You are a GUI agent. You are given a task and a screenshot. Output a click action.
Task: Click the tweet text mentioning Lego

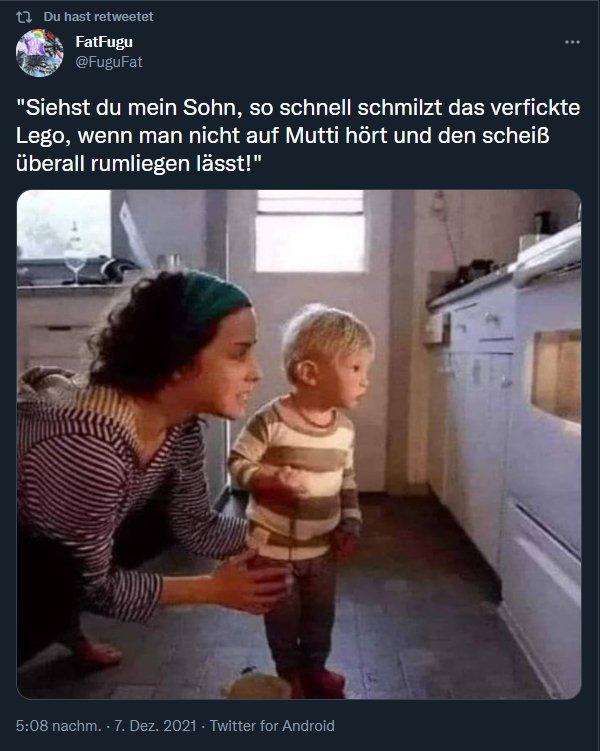tap(298, 136)
